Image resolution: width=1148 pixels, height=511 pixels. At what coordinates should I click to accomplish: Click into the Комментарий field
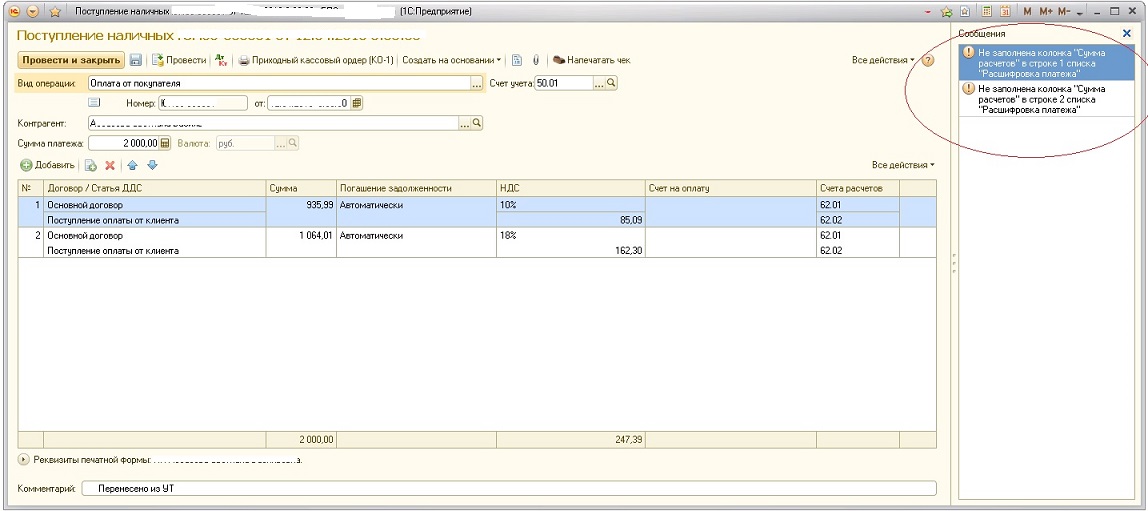point(508,488)
